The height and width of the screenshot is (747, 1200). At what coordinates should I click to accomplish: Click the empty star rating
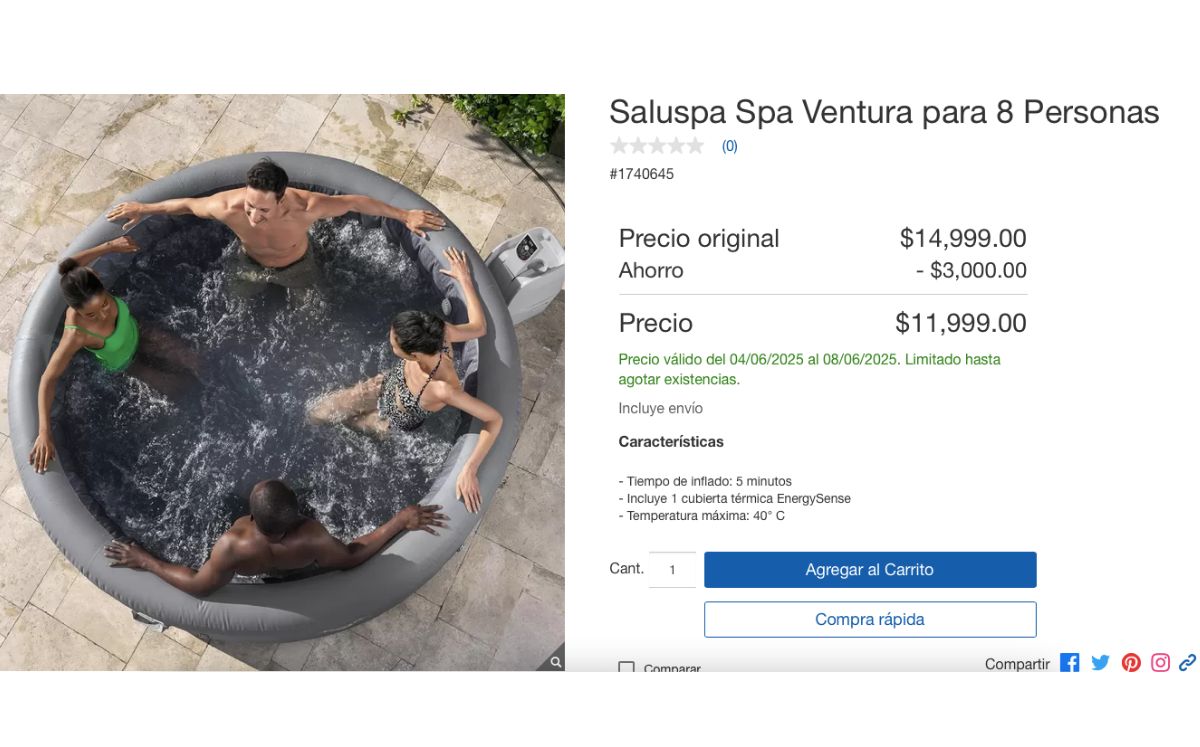(657, 146)
